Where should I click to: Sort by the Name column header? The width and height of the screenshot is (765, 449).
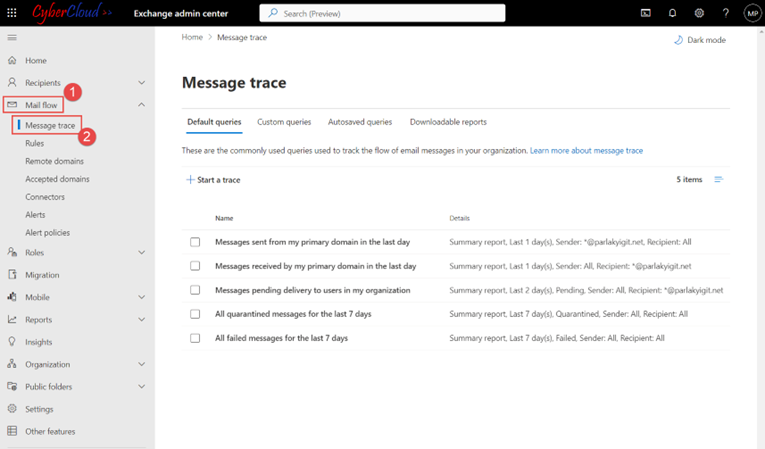tap(224, 218)
